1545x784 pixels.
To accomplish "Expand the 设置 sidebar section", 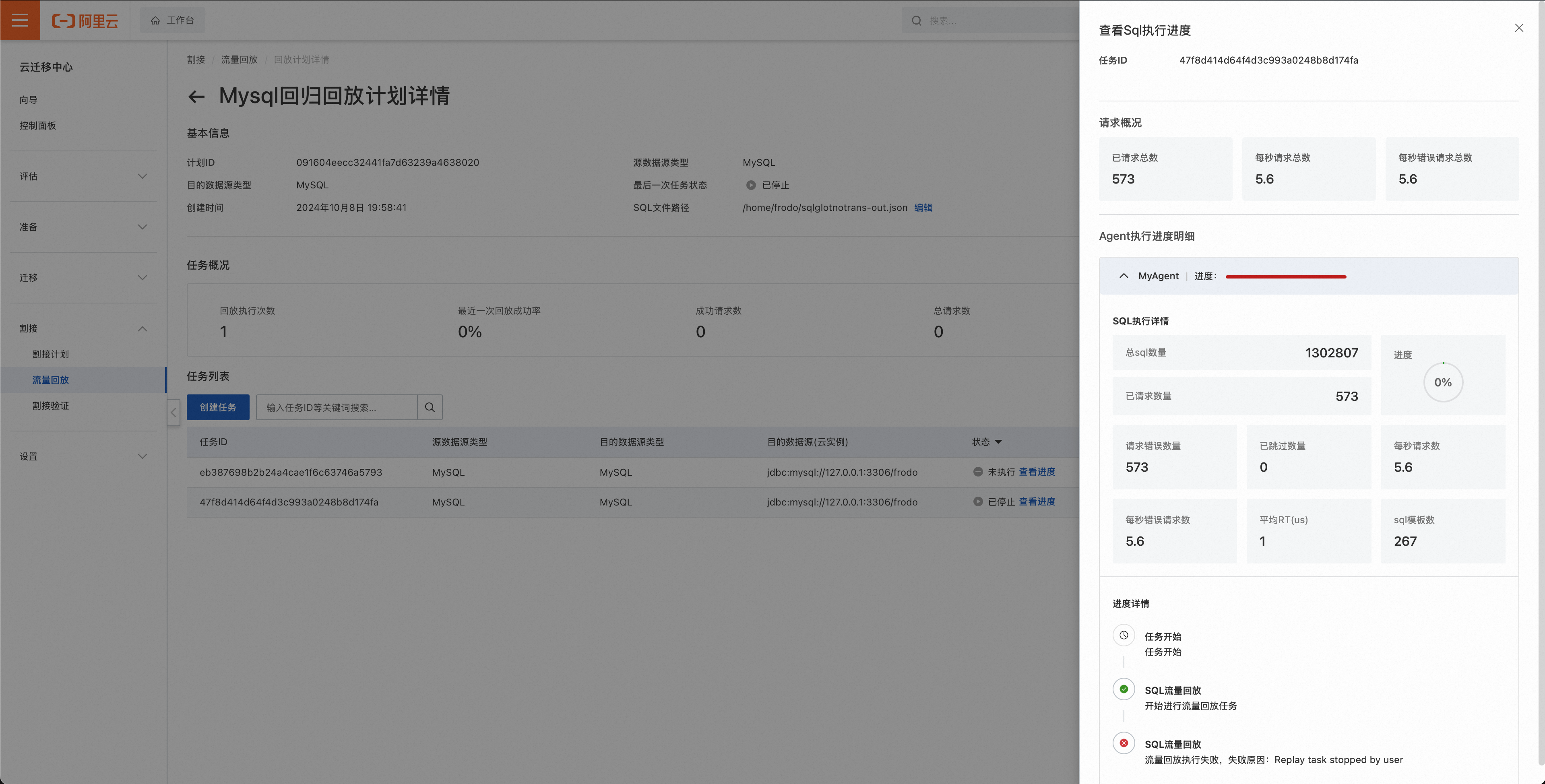I will point(83,456).
